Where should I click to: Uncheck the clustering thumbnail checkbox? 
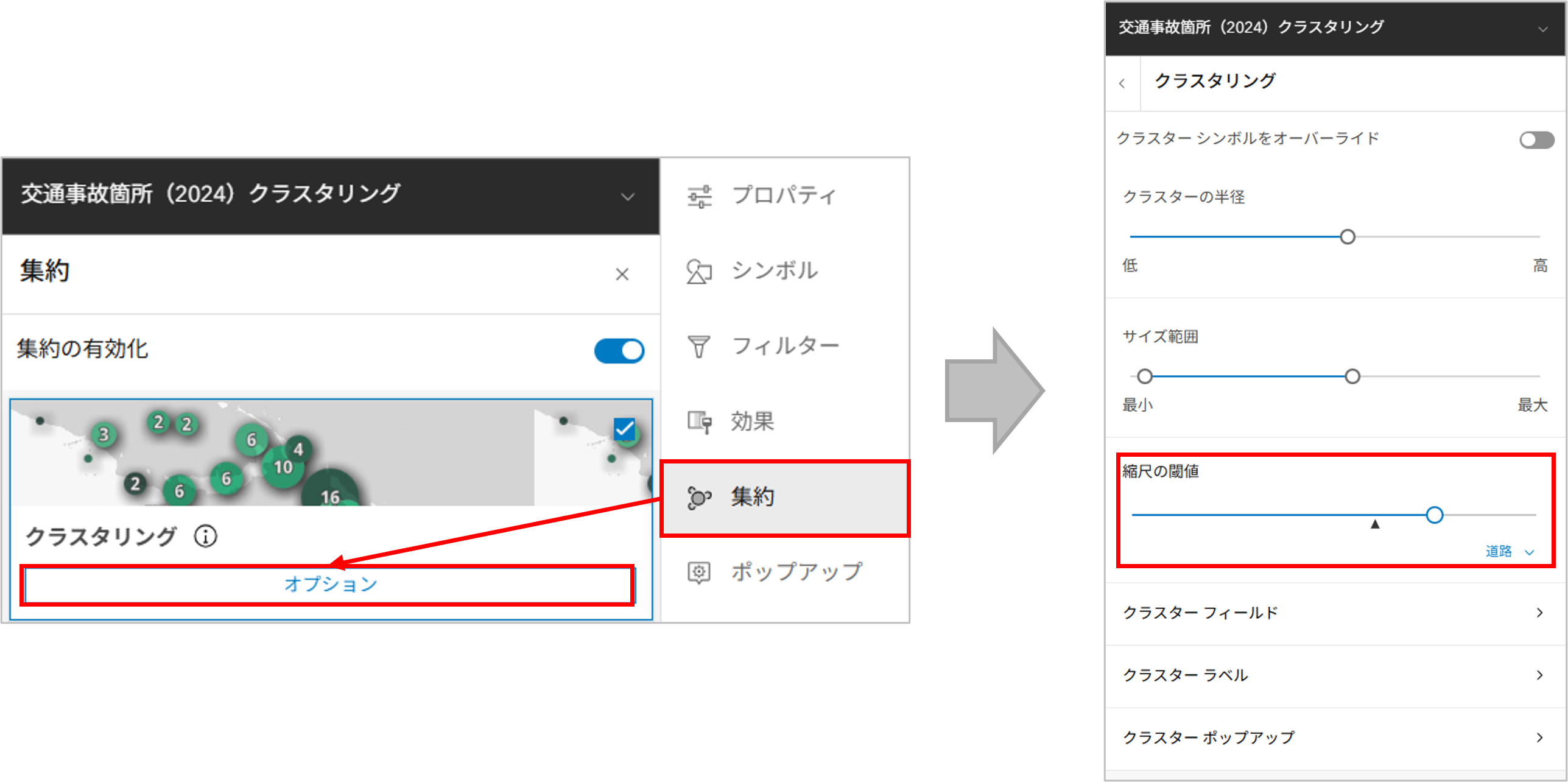(624, 429)
